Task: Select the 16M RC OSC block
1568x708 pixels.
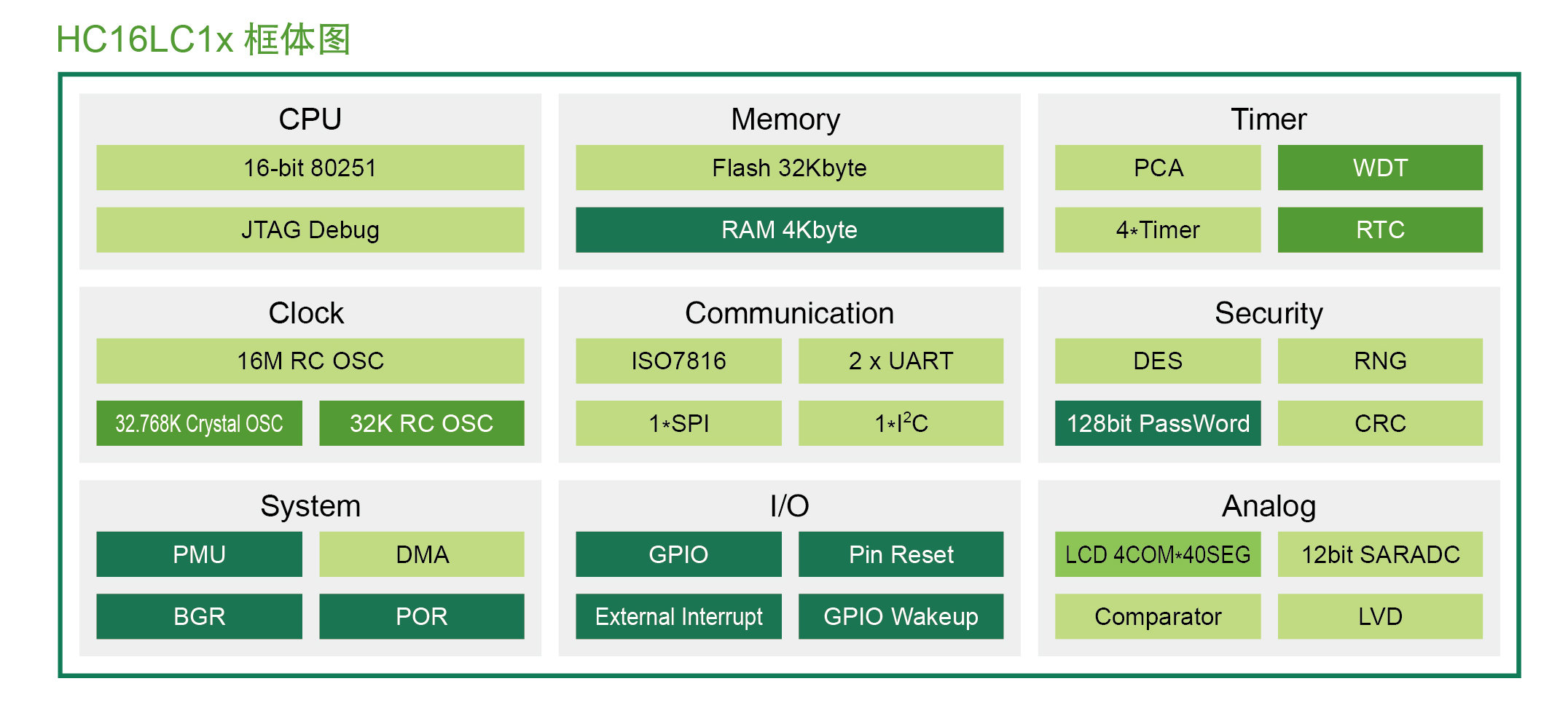Action: point(310,361)
